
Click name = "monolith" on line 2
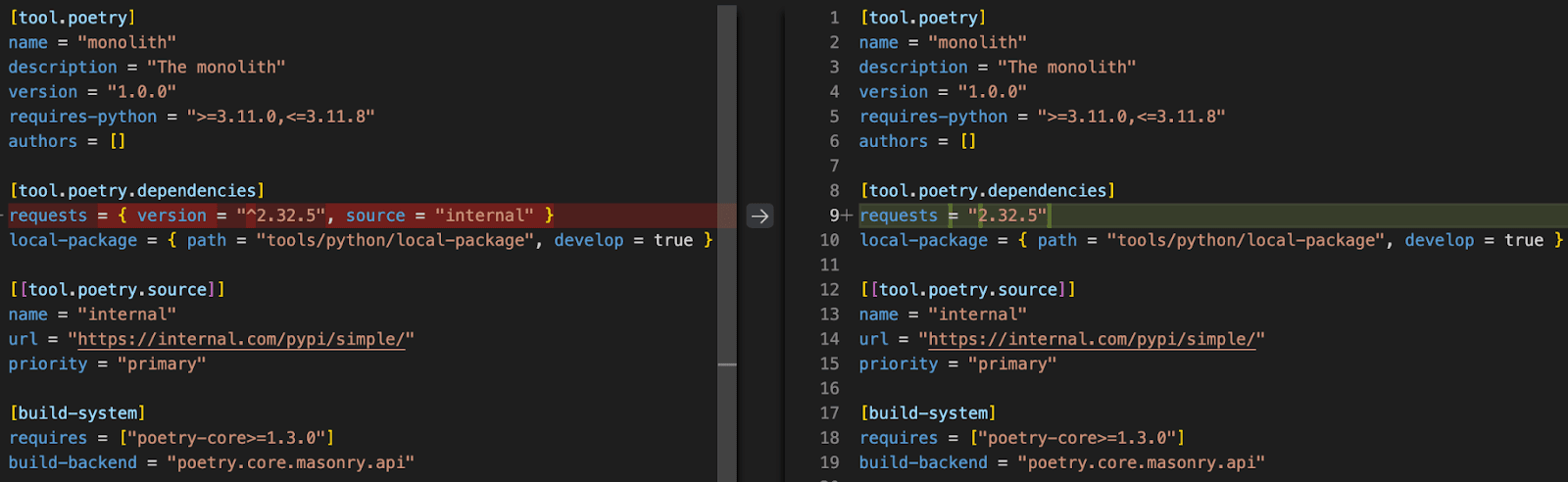(x=943, y=42)
